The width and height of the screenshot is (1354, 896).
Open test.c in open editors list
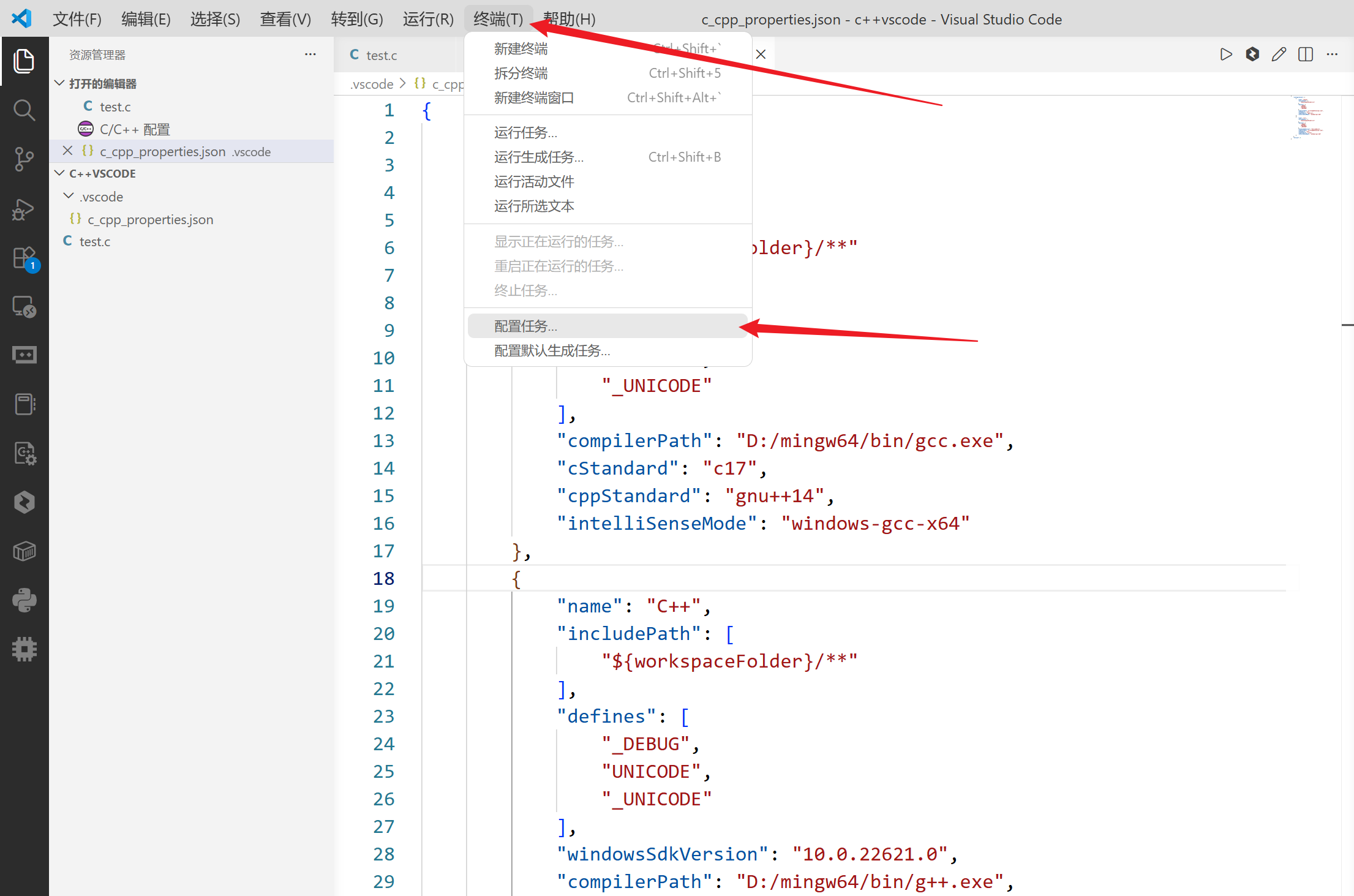point(191,107)
